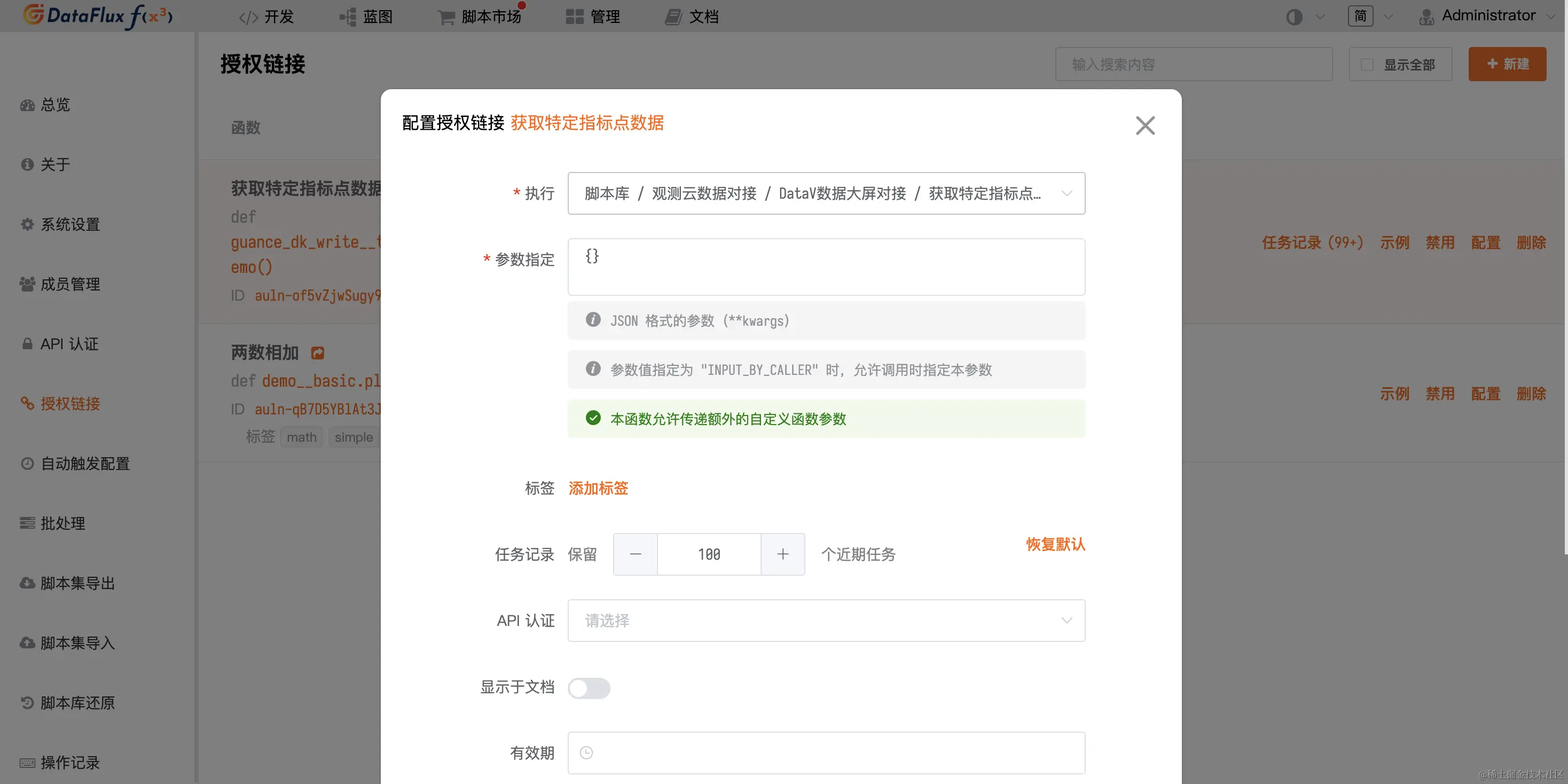Click the API 认证 lock icon in sidebar
The height and width of the screenshot is (784, 1568).
click(27, 344)
